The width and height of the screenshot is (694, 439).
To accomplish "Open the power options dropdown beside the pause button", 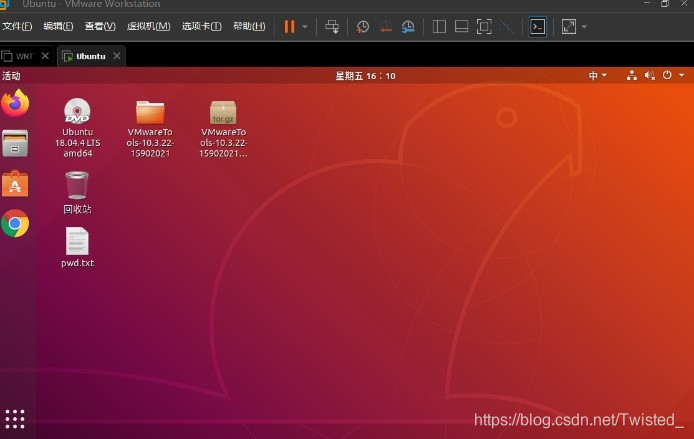I will tap(305, 27).
